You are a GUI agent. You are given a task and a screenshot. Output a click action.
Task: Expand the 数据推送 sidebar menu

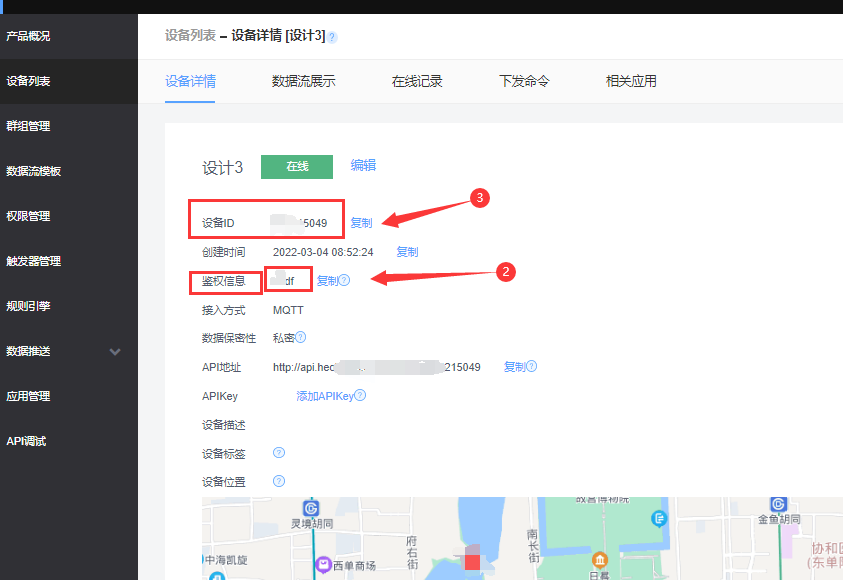tap(30, 351)
